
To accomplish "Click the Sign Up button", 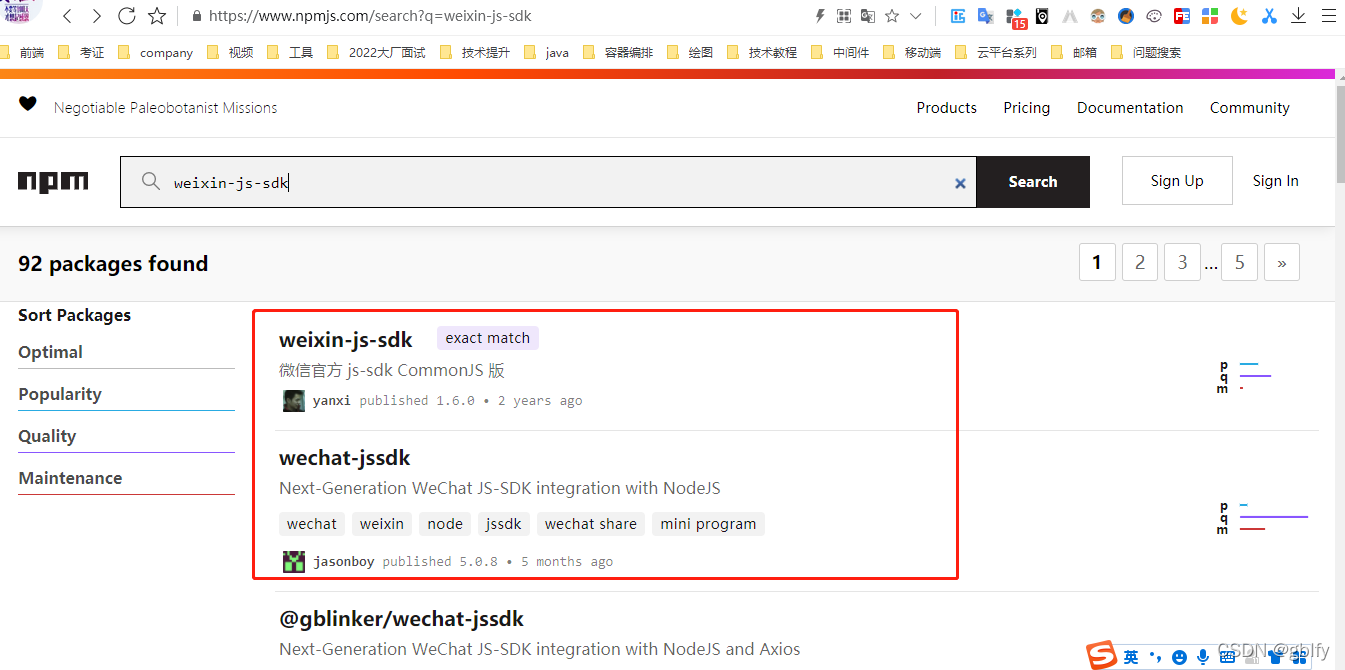I will (1177, 181).
